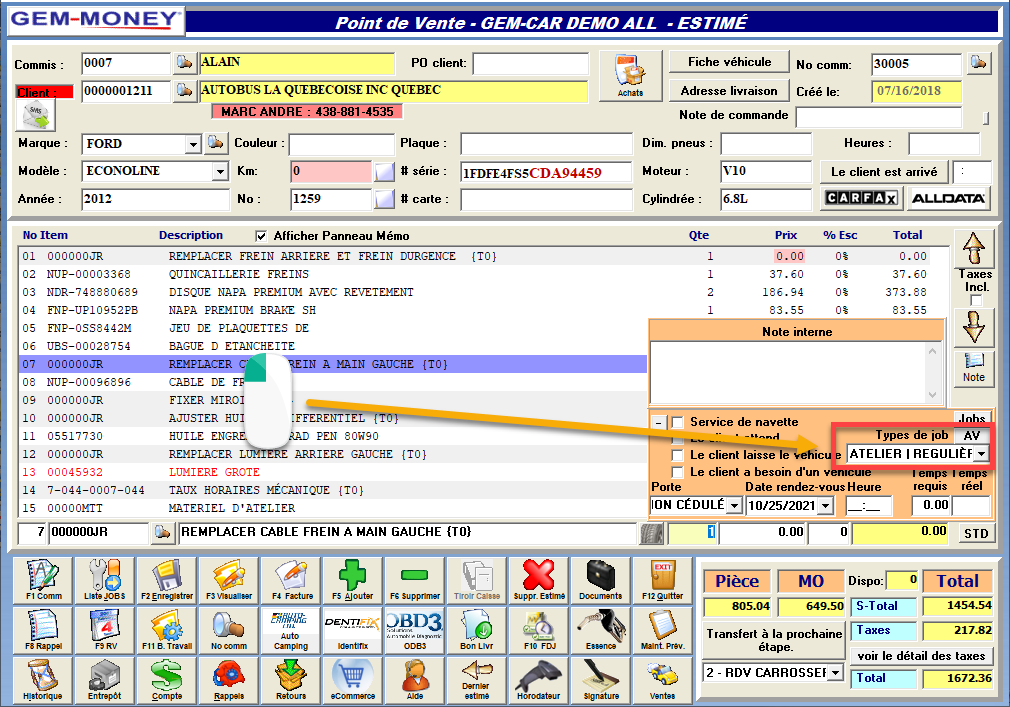
Task: Open the Achats purchases icon
Action: tap(630, 76)
